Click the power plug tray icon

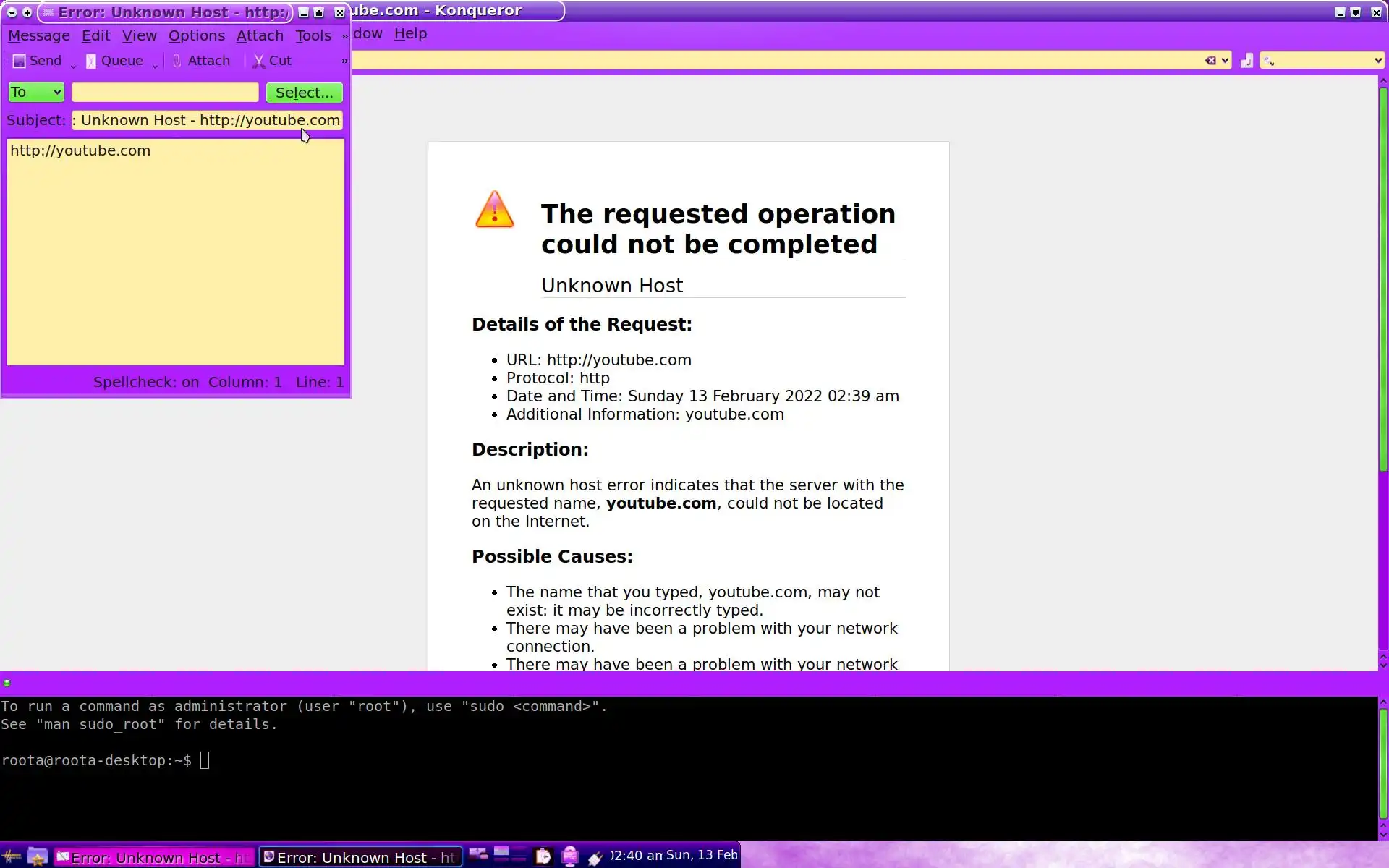[x=595, y=858]
